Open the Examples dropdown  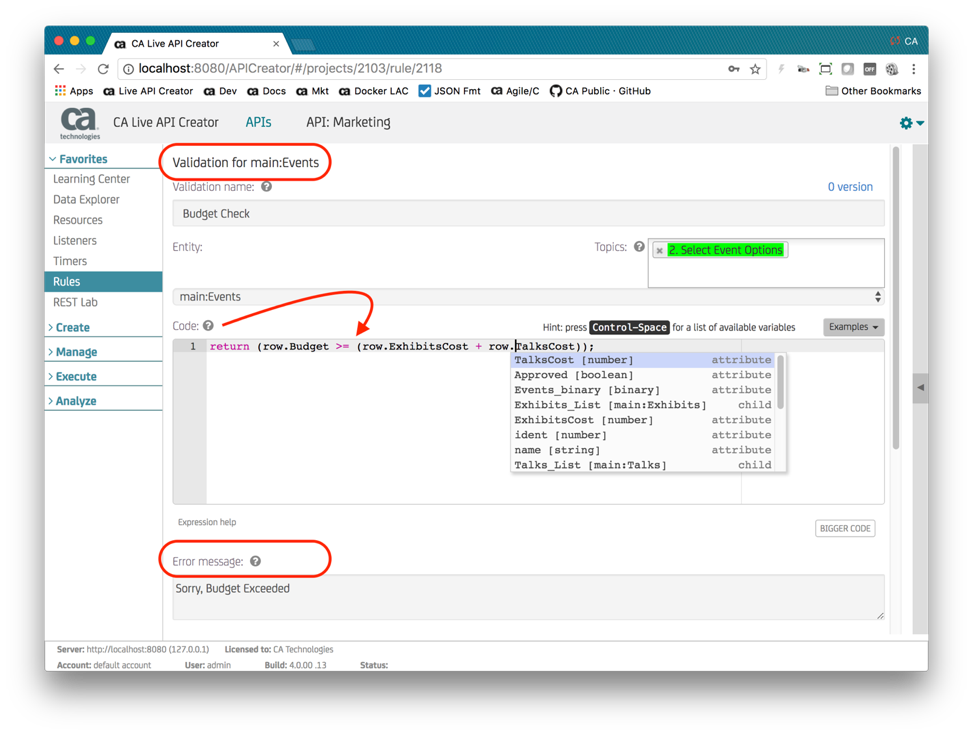point(853,327)
